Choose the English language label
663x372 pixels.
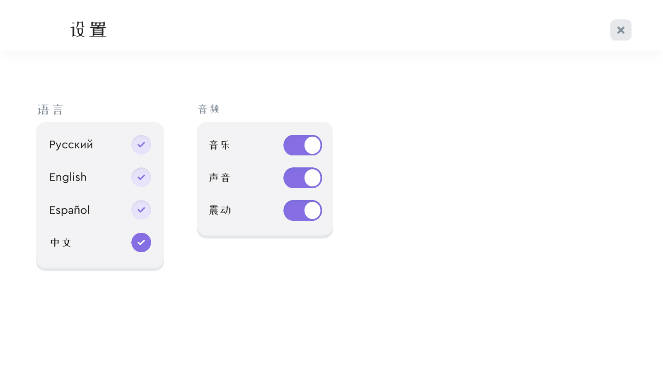[x=68, y=177]
